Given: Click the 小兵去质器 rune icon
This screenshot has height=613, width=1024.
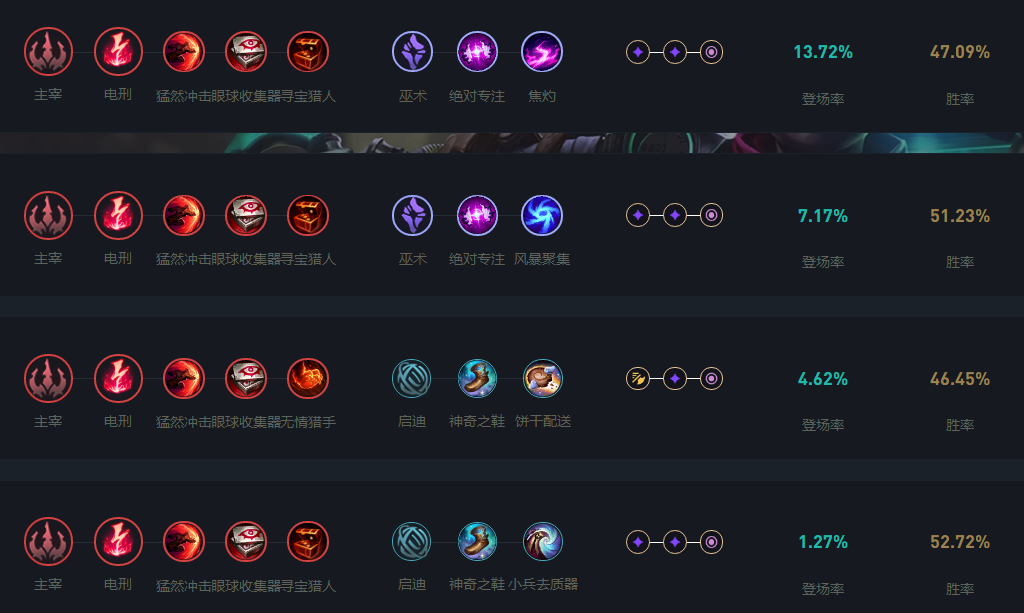Looking at the screenshot, I should (541, 542).
